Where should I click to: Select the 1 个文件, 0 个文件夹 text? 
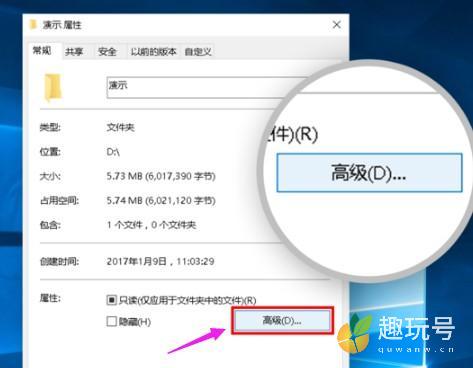pos(151,225)
